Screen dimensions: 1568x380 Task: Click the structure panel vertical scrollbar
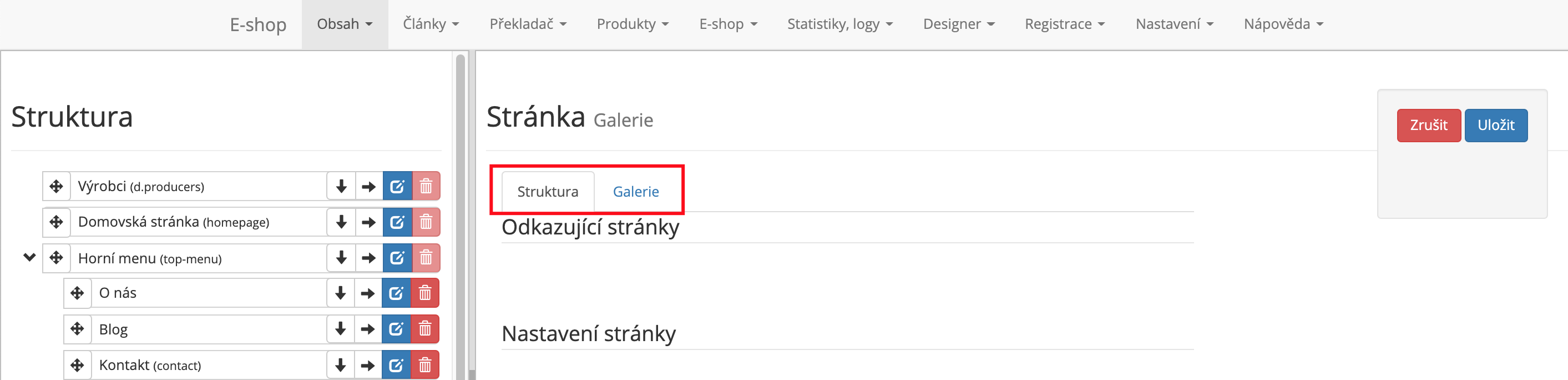click(460, 213)
